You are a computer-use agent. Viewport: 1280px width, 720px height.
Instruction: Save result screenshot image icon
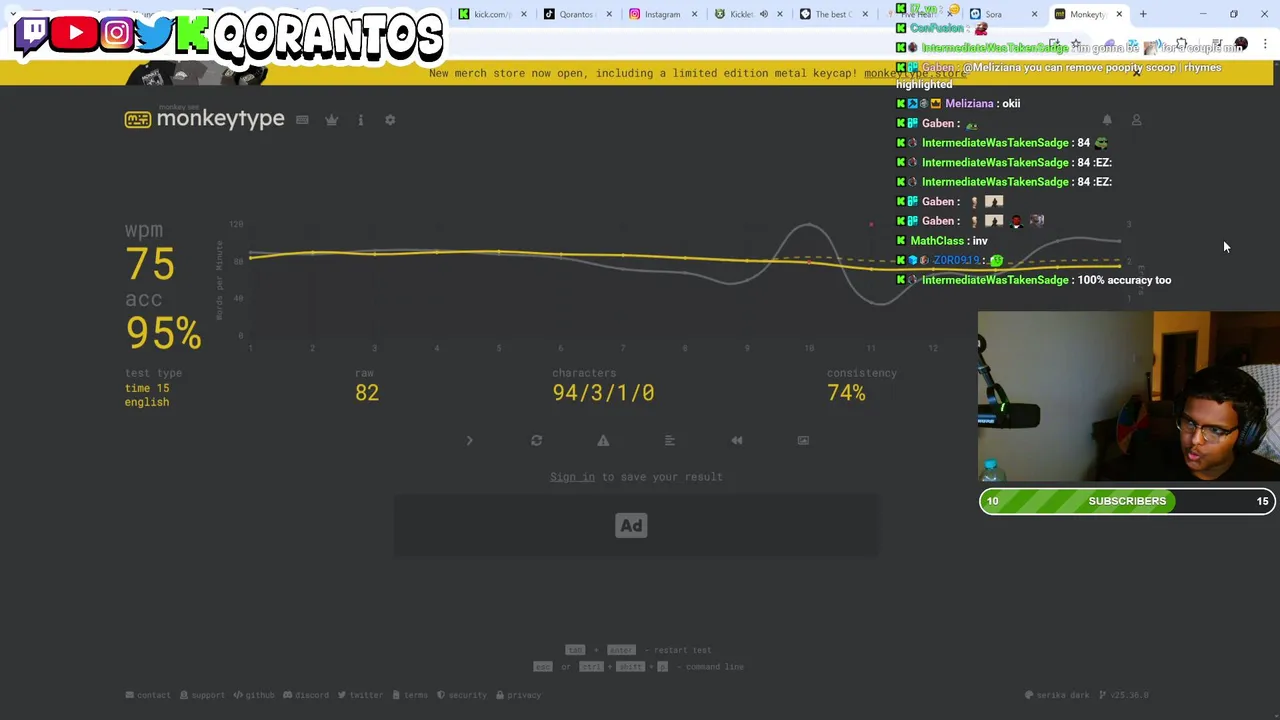click(x=803, y=440)
